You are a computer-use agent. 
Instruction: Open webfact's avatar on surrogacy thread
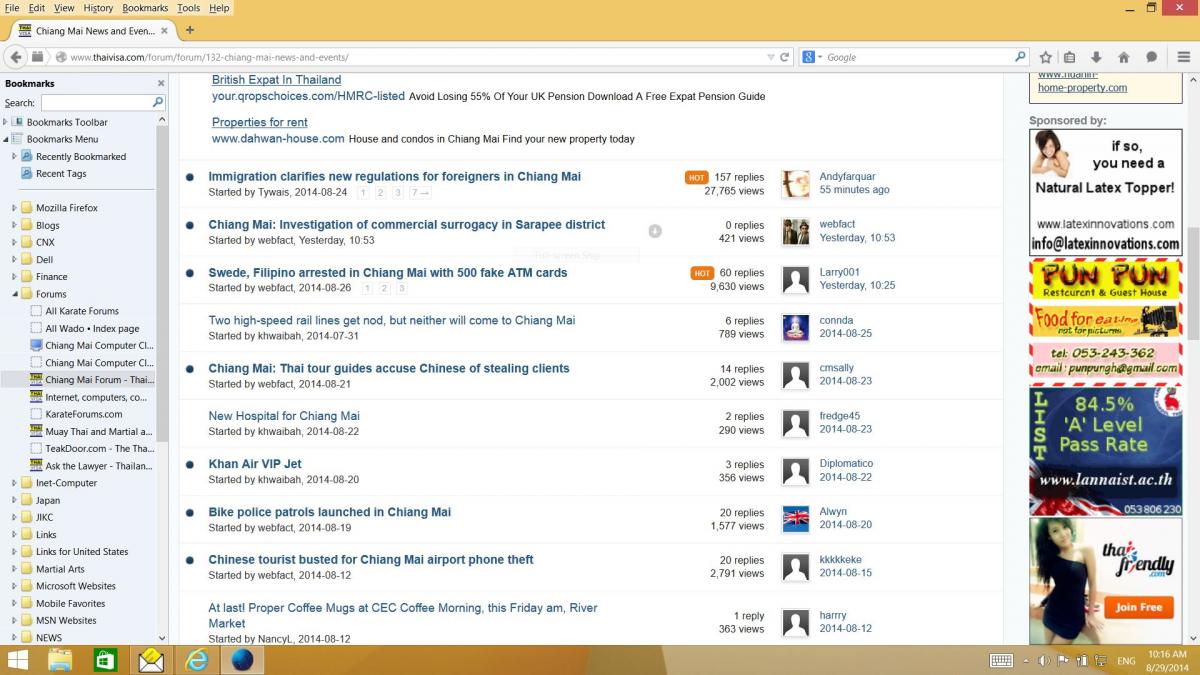[x=796, y=231]
